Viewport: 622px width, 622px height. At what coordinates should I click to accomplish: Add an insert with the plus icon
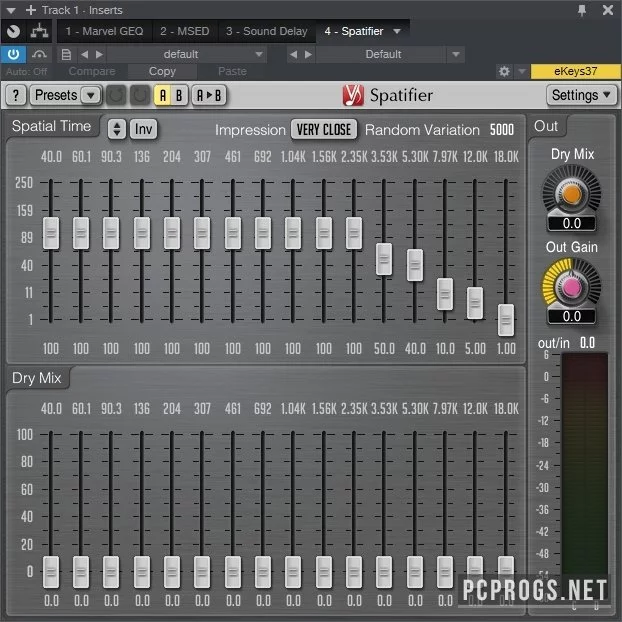31,10
